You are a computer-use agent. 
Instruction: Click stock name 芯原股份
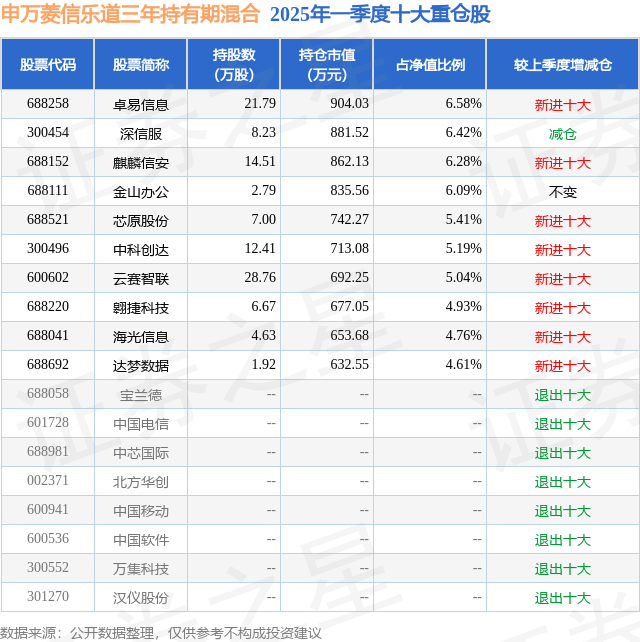(x=141, y=221)
